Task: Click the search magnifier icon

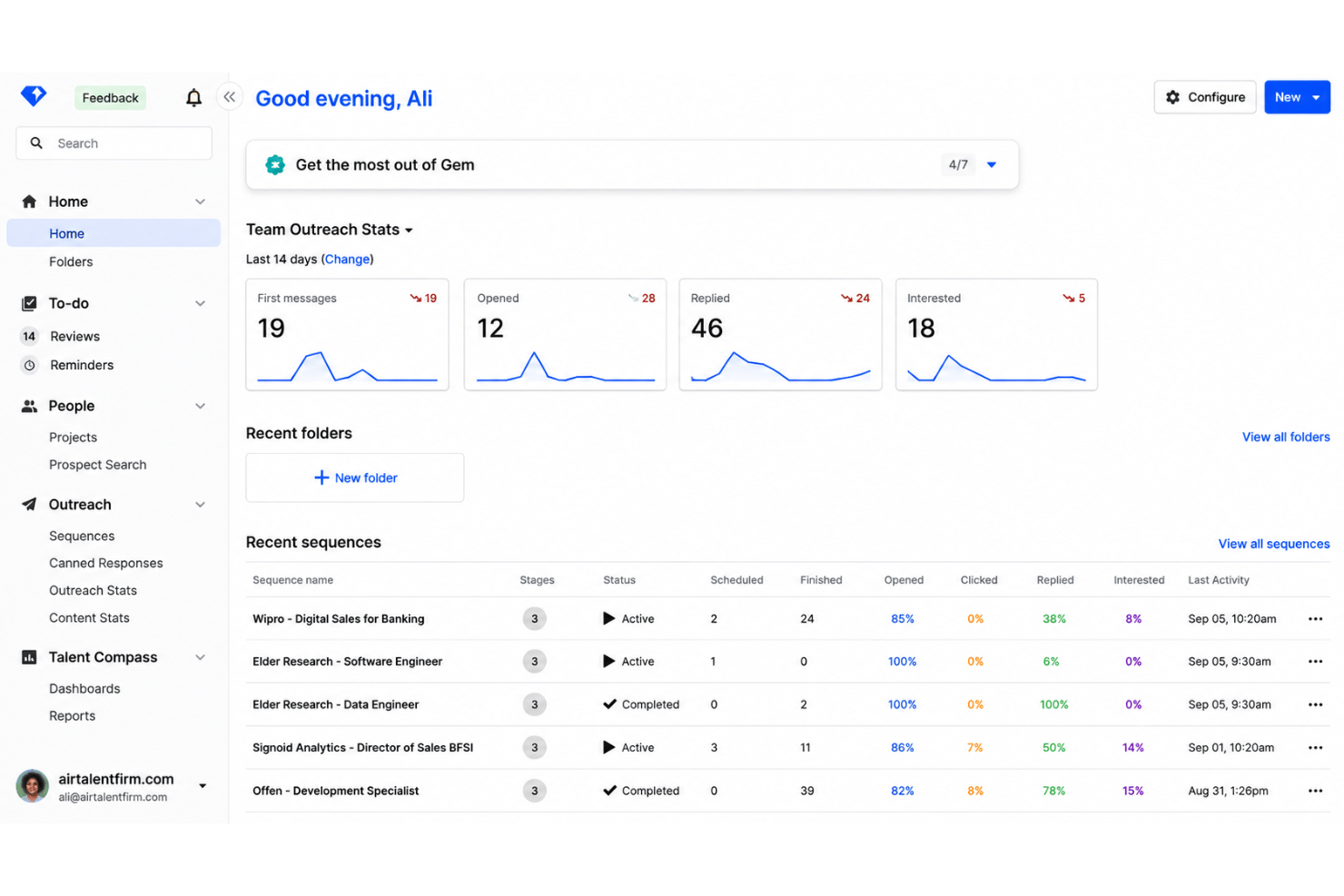Action: (36, 143)
